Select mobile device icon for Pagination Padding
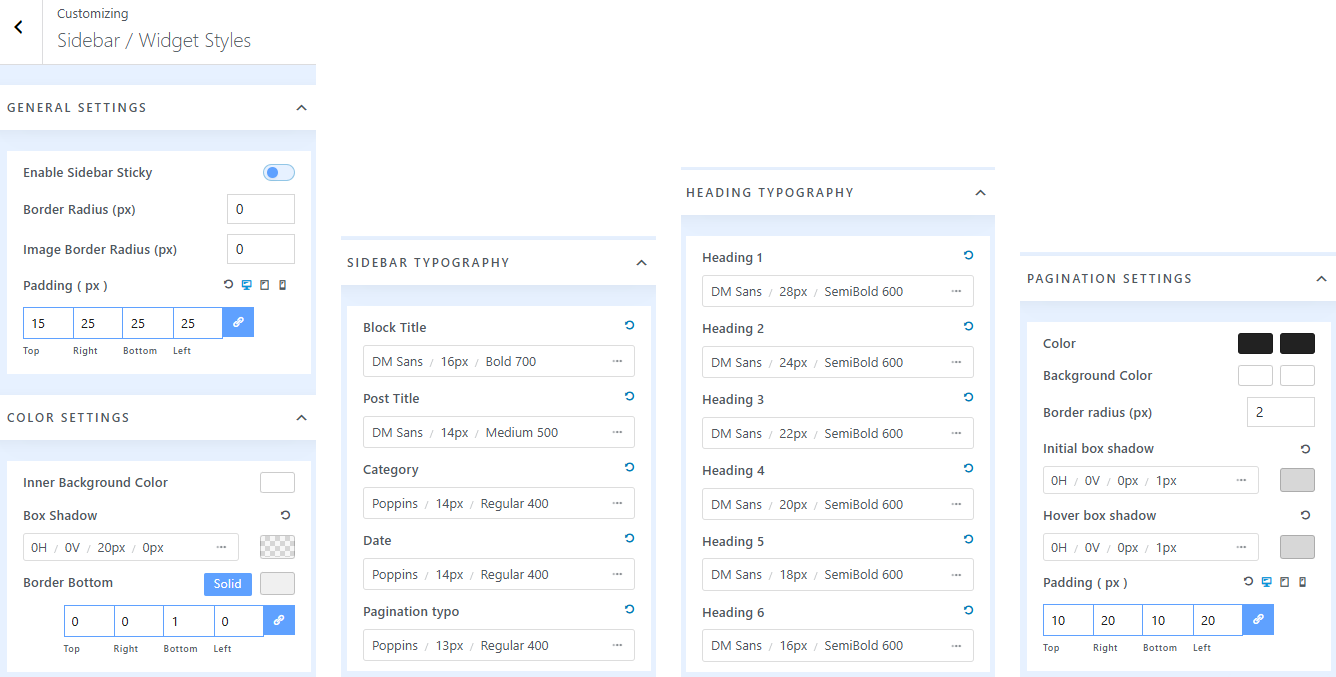The height and width of the screenshot is (677, 1336). (x=1302, y=582)
